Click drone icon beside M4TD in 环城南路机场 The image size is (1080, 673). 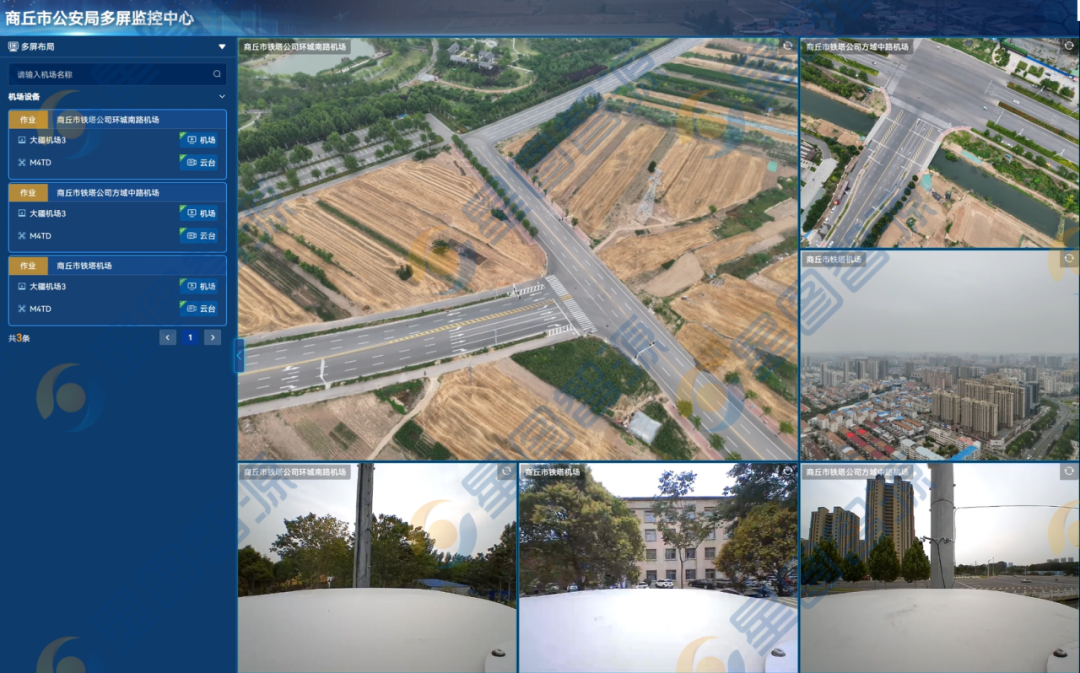[x=21, y=163]
